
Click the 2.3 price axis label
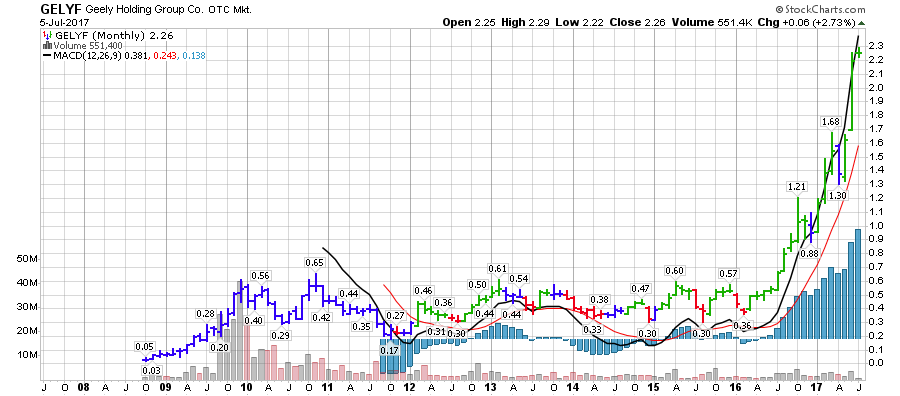pos(875,46)
